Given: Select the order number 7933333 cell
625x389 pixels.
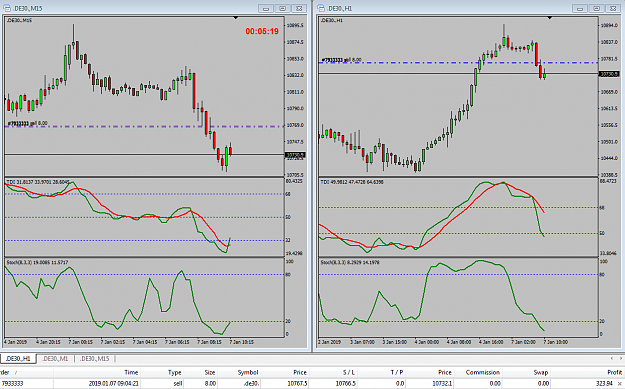Looking at the screenshot, I should [x=12, y=383].
